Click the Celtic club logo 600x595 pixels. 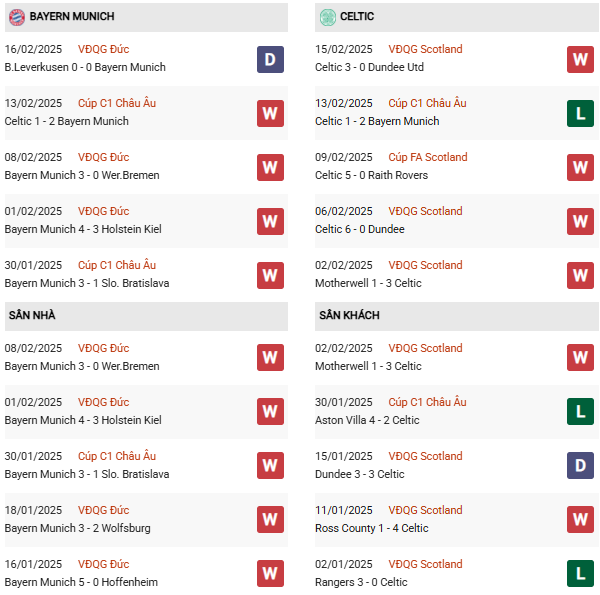(x=327, y=17)
